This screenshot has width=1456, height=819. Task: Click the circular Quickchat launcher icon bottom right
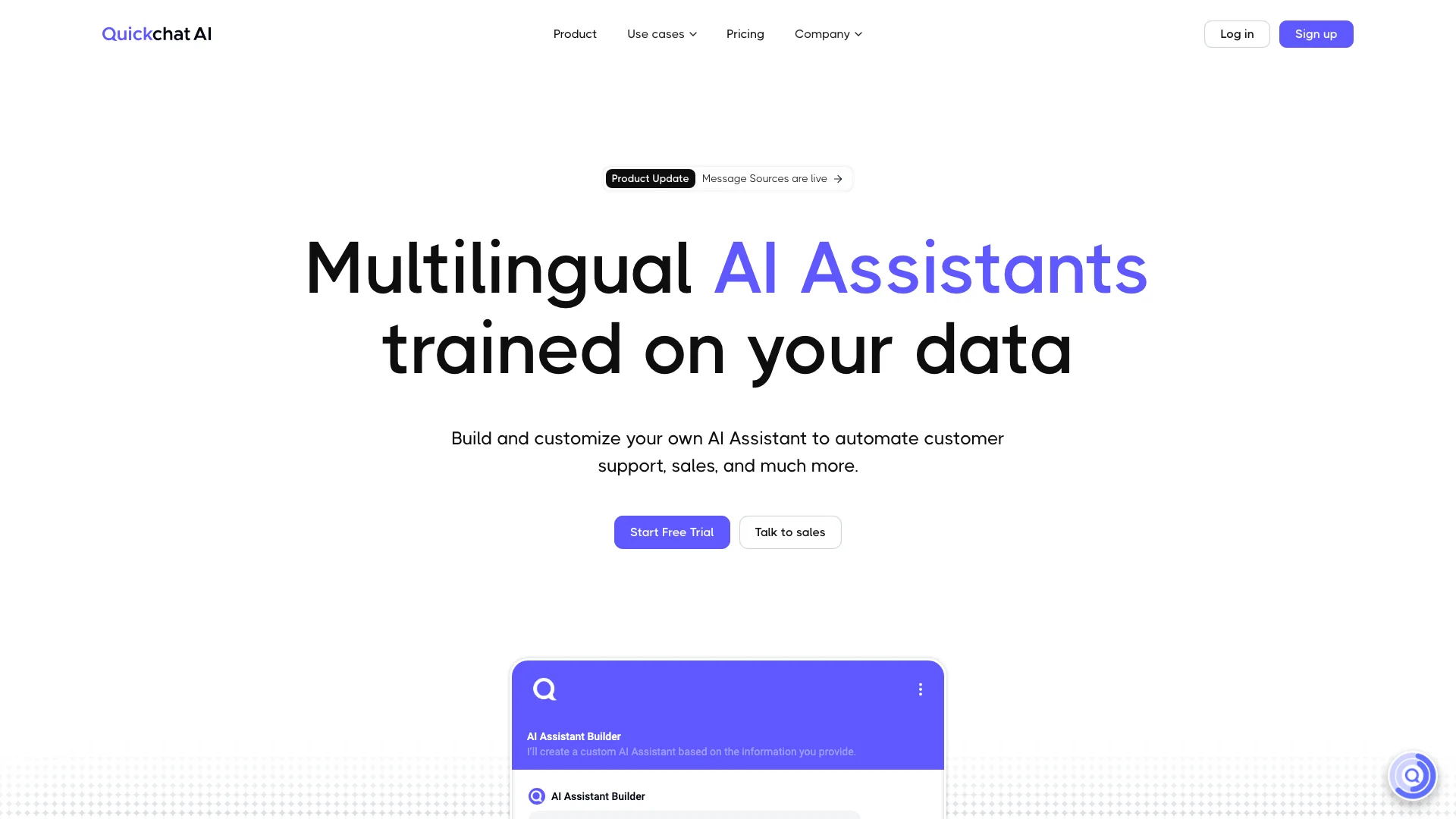pos(1413,776)
